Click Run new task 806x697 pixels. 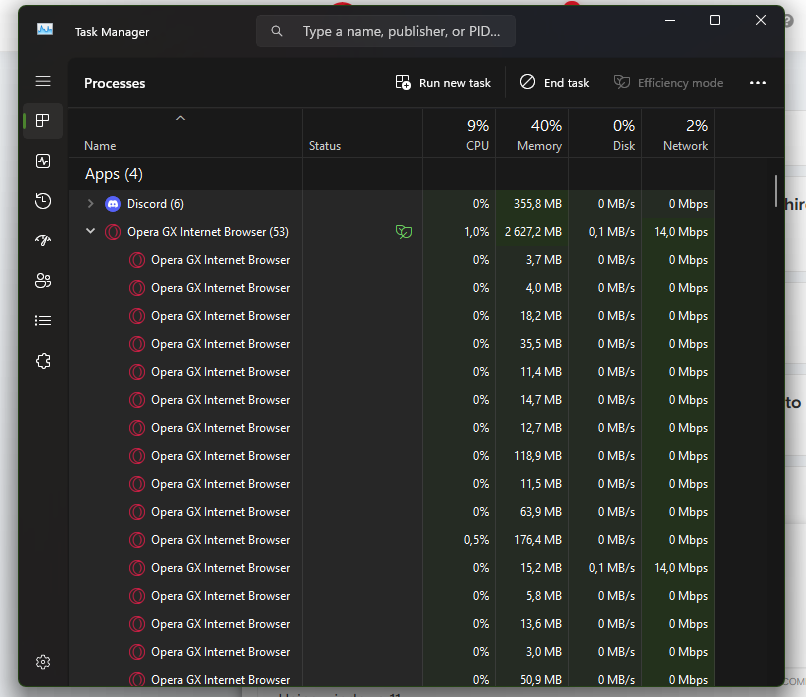pyautogui.click(x=443, y=83)
